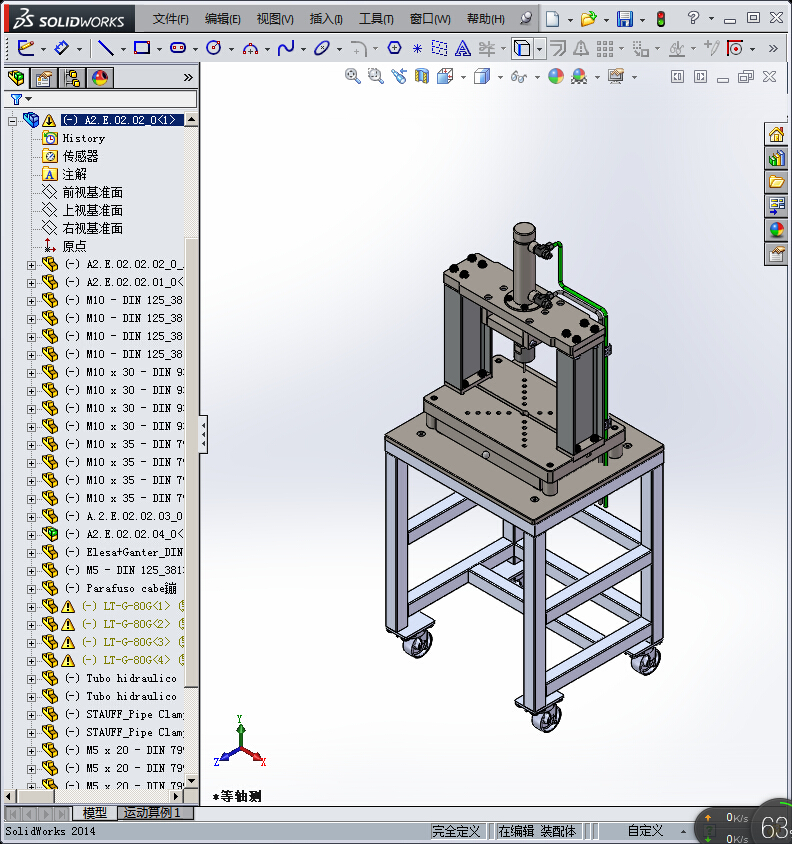Viewport: 792px width, 844px height.
Task: Open the 插入(I) menu
Action: point(326,19)
